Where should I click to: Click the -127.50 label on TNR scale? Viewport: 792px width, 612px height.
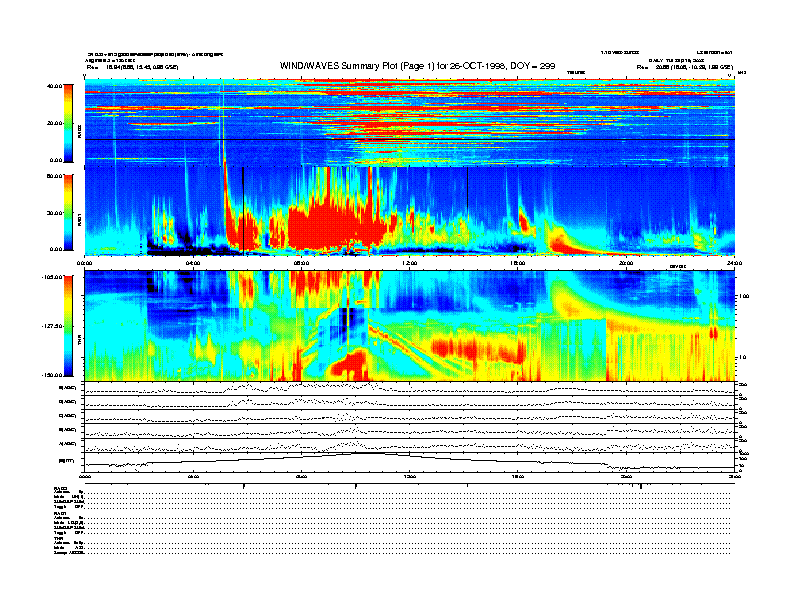pos(52,326)
